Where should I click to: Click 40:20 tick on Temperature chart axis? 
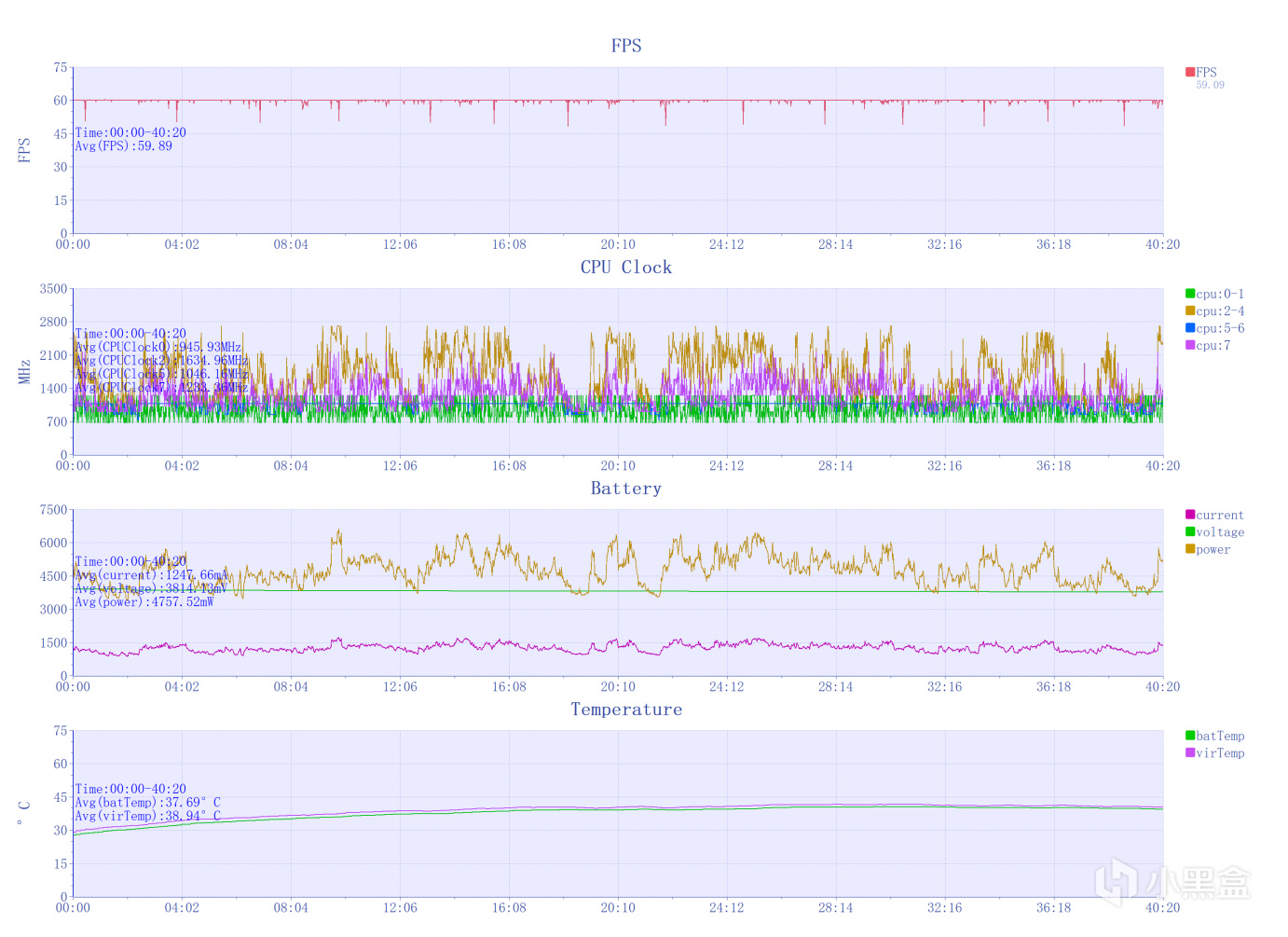click(x=1162, y=907)
